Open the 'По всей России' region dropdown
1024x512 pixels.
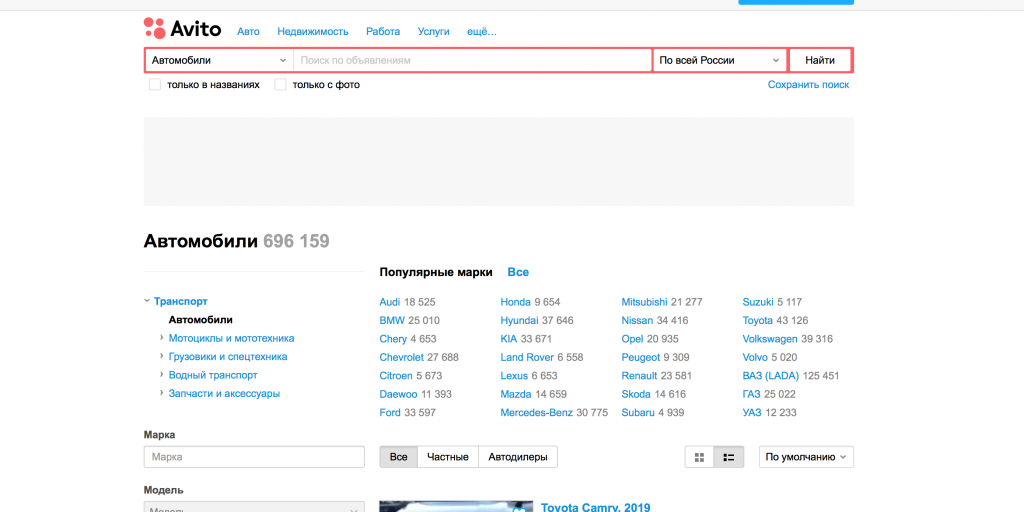point(719,60)
